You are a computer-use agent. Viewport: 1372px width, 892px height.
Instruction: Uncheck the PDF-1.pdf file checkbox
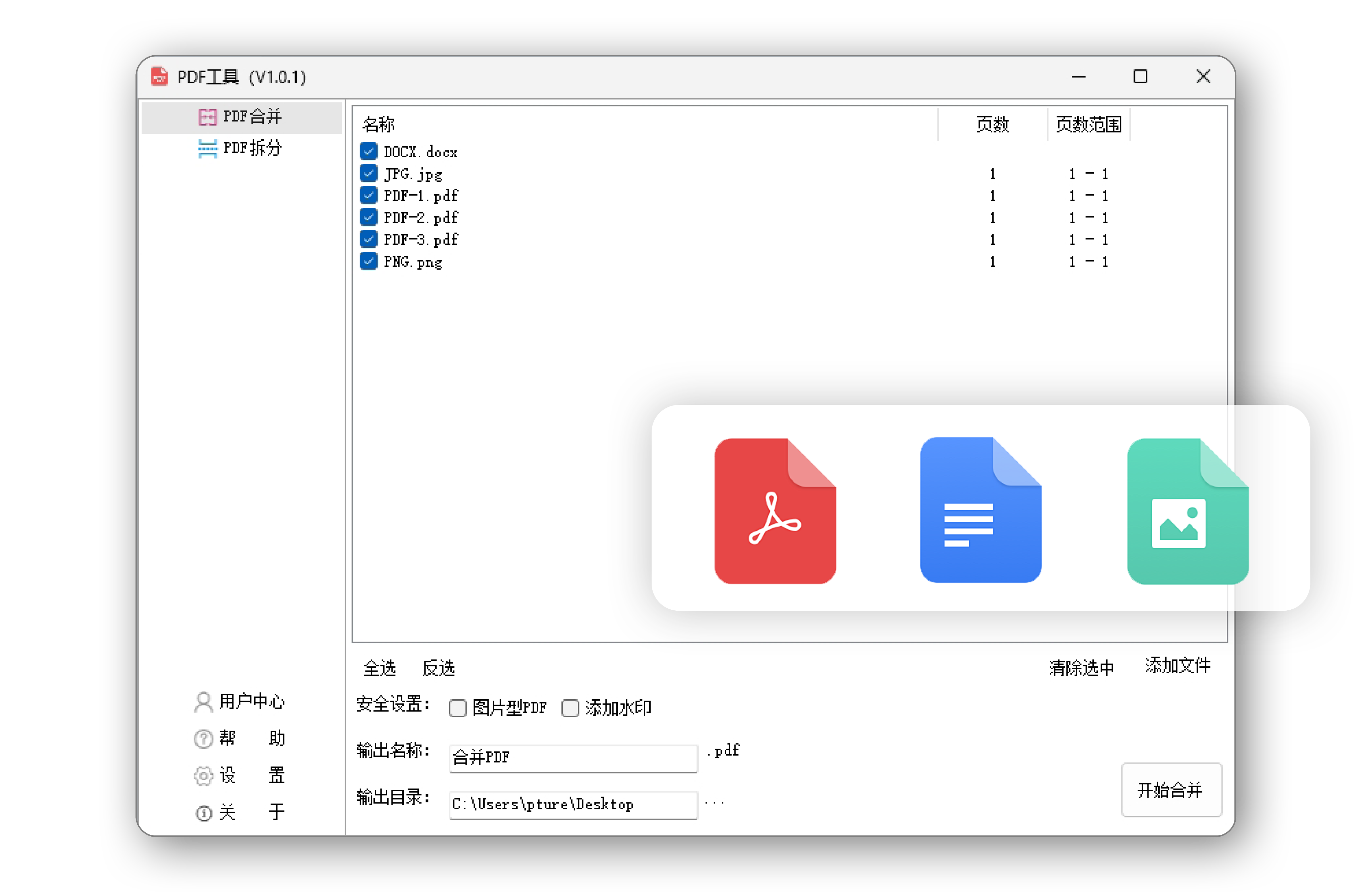[368, 195]
